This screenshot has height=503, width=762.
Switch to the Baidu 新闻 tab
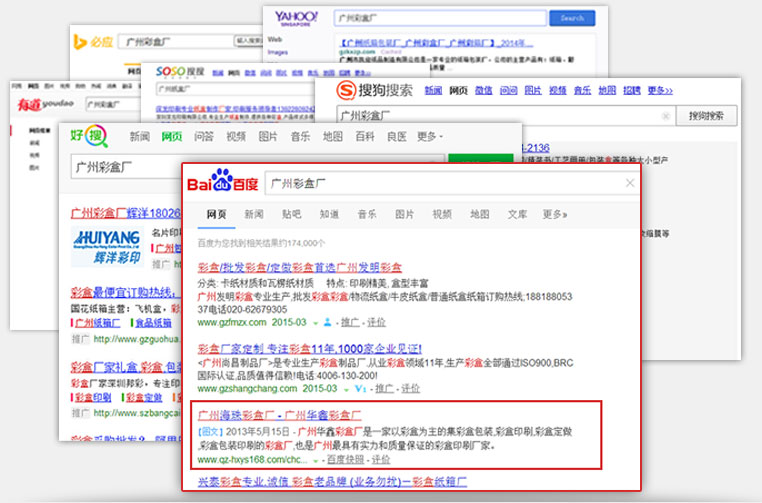coord(254,214)
